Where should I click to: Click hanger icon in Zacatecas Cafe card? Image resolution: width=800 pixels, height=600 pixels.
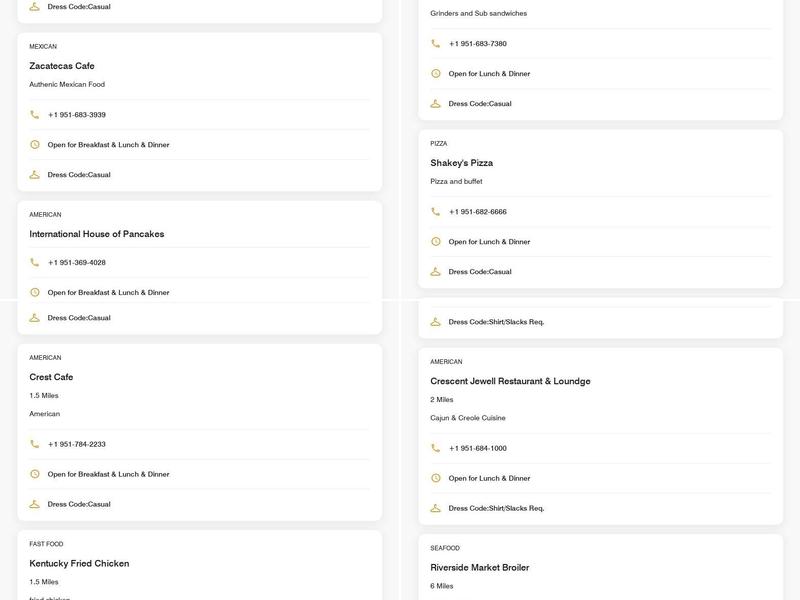35,175
